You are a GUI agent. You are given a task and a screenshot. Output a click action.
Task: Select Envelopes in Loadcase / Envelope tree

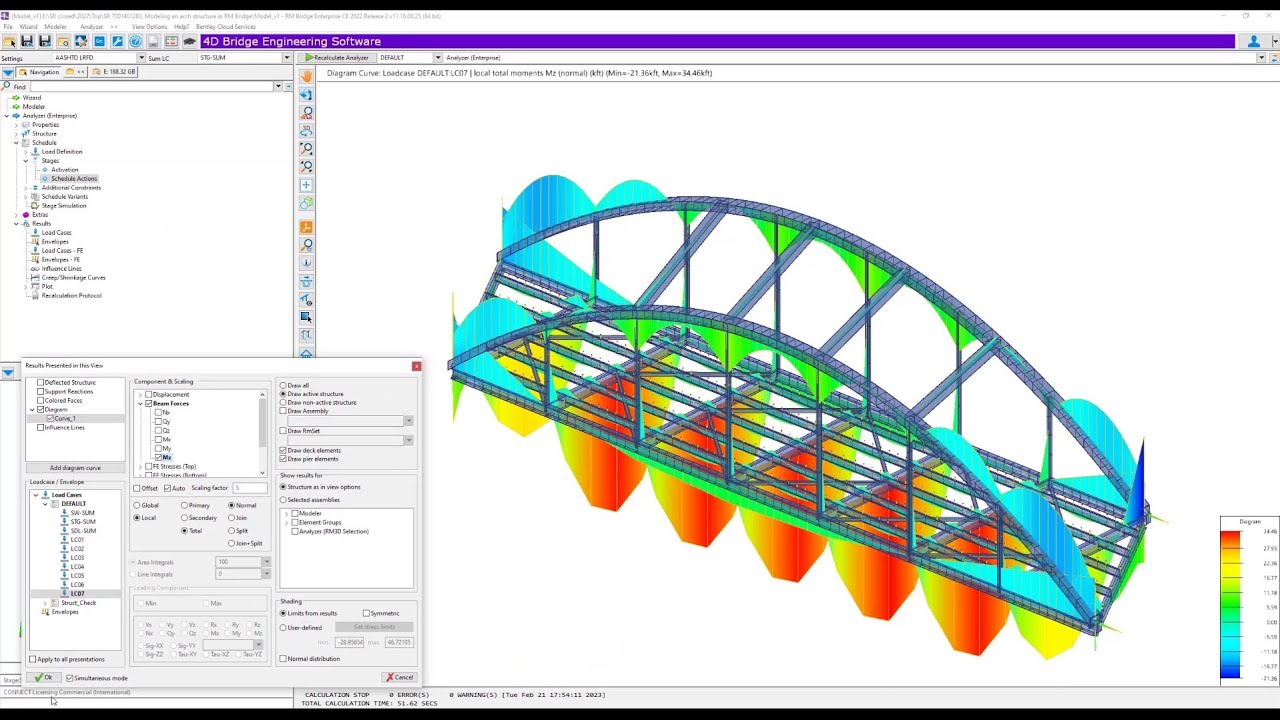coord(65,611)
